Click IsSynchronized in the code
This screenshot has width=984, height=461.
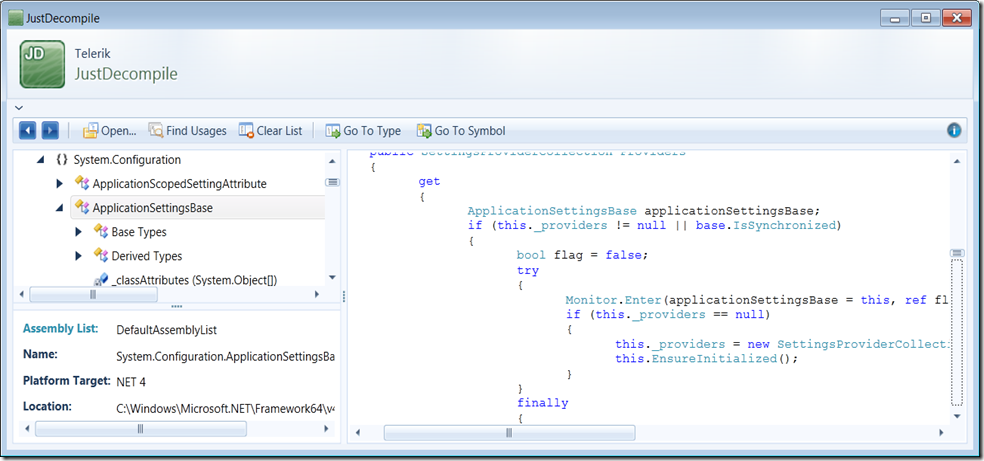(784, 225)
